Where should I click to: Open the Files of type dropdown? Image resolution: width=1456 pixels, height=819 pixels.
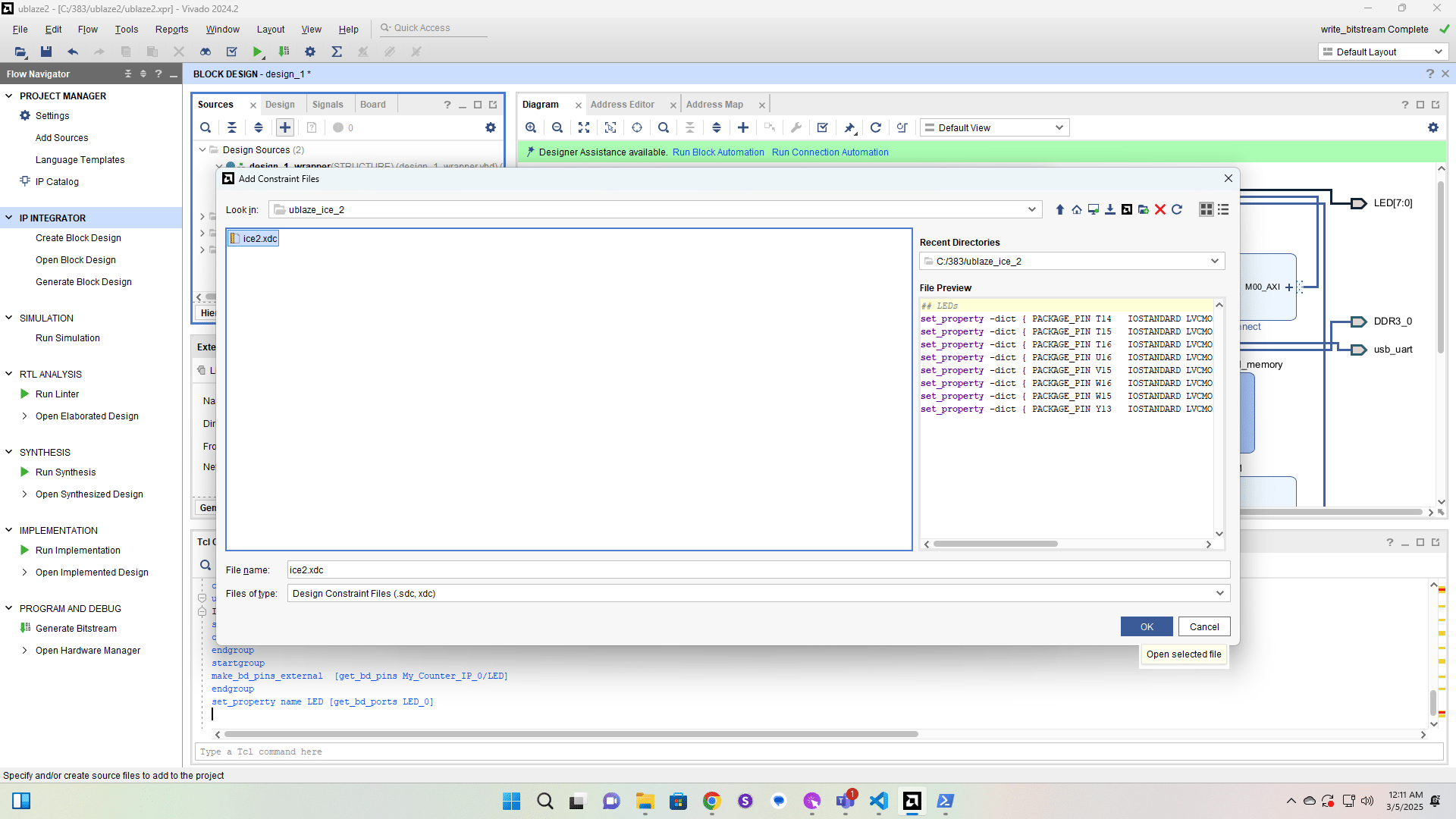pos(1219,594)
